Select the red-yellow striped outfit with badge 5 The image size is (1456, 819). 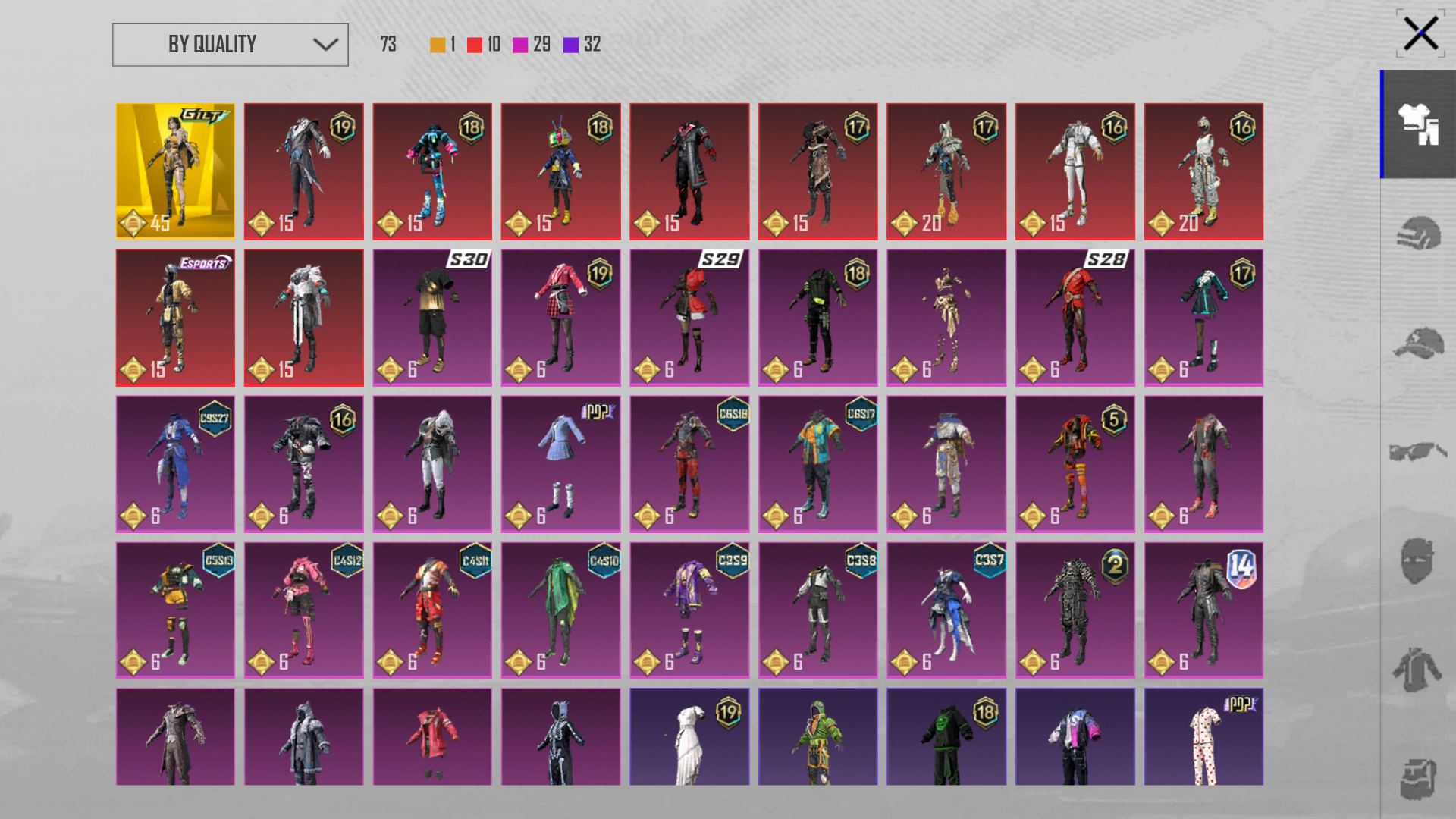pyautogui.click(x=1075, y=464)
